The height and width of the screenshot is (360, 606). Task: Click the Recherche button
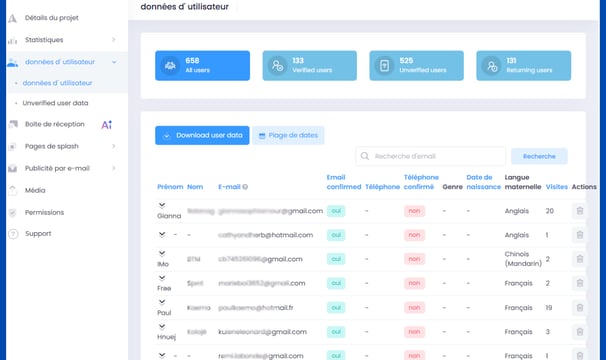coord(539,156)
